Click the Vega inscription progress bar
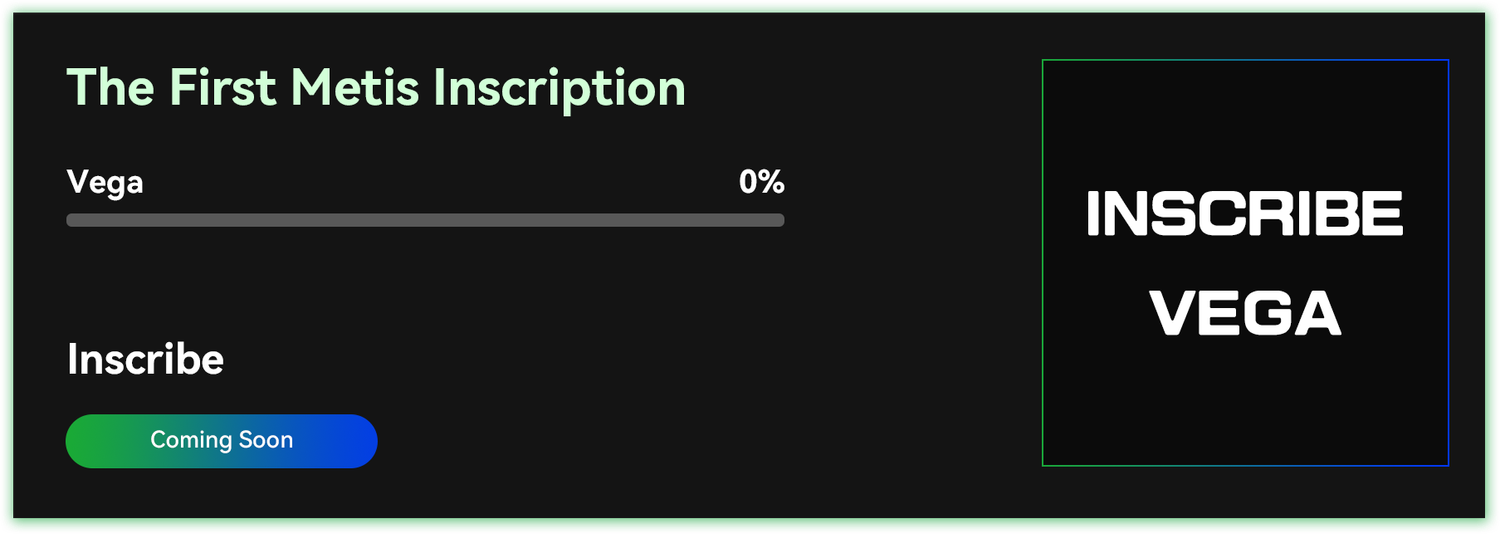 click(425, 220)
